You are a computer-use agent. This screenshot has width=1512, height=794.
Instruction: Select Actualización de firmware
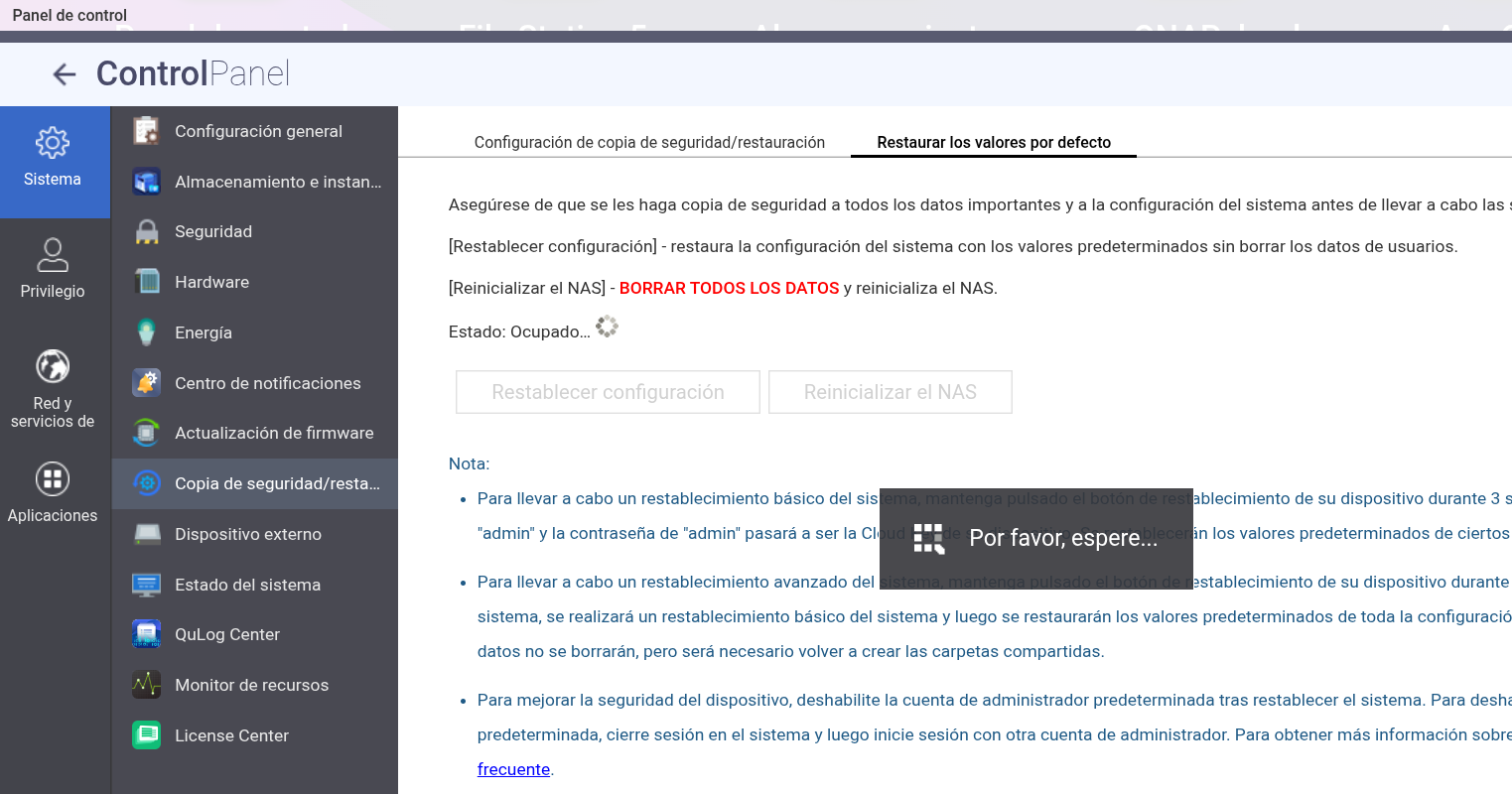pos(274,433)
